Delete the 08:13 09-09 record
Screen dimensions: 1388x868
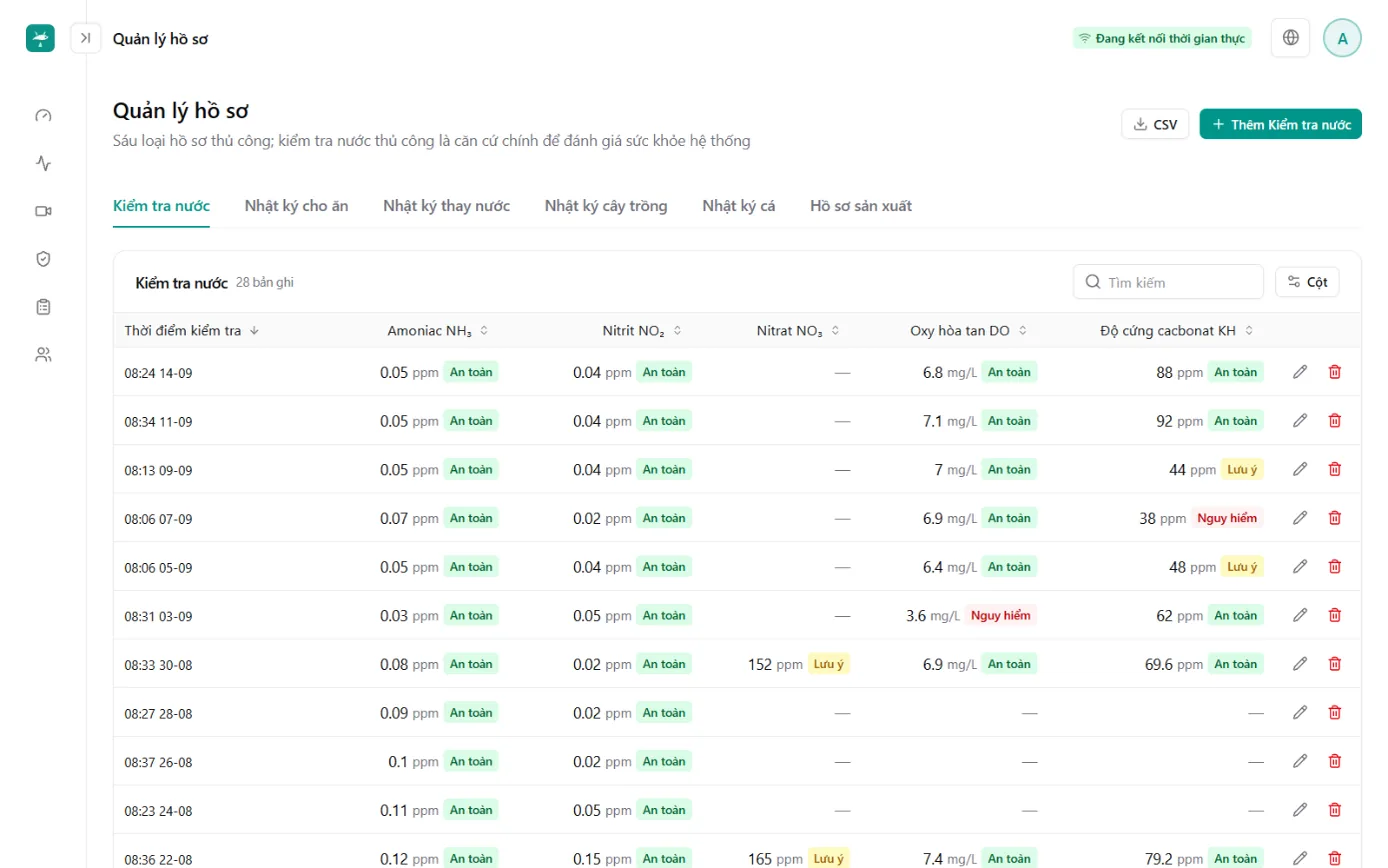pos(1334,469)
